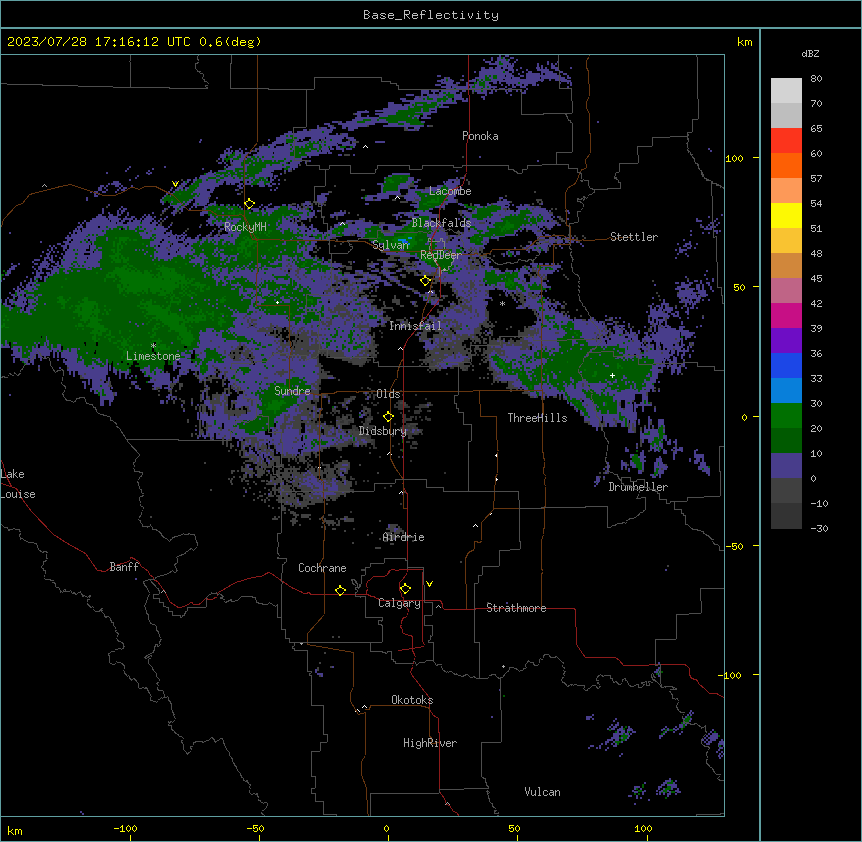Select the violet 36-39 dBZ legend swatch
Viewport: 862px width, 842px height.
pos(786,341)
